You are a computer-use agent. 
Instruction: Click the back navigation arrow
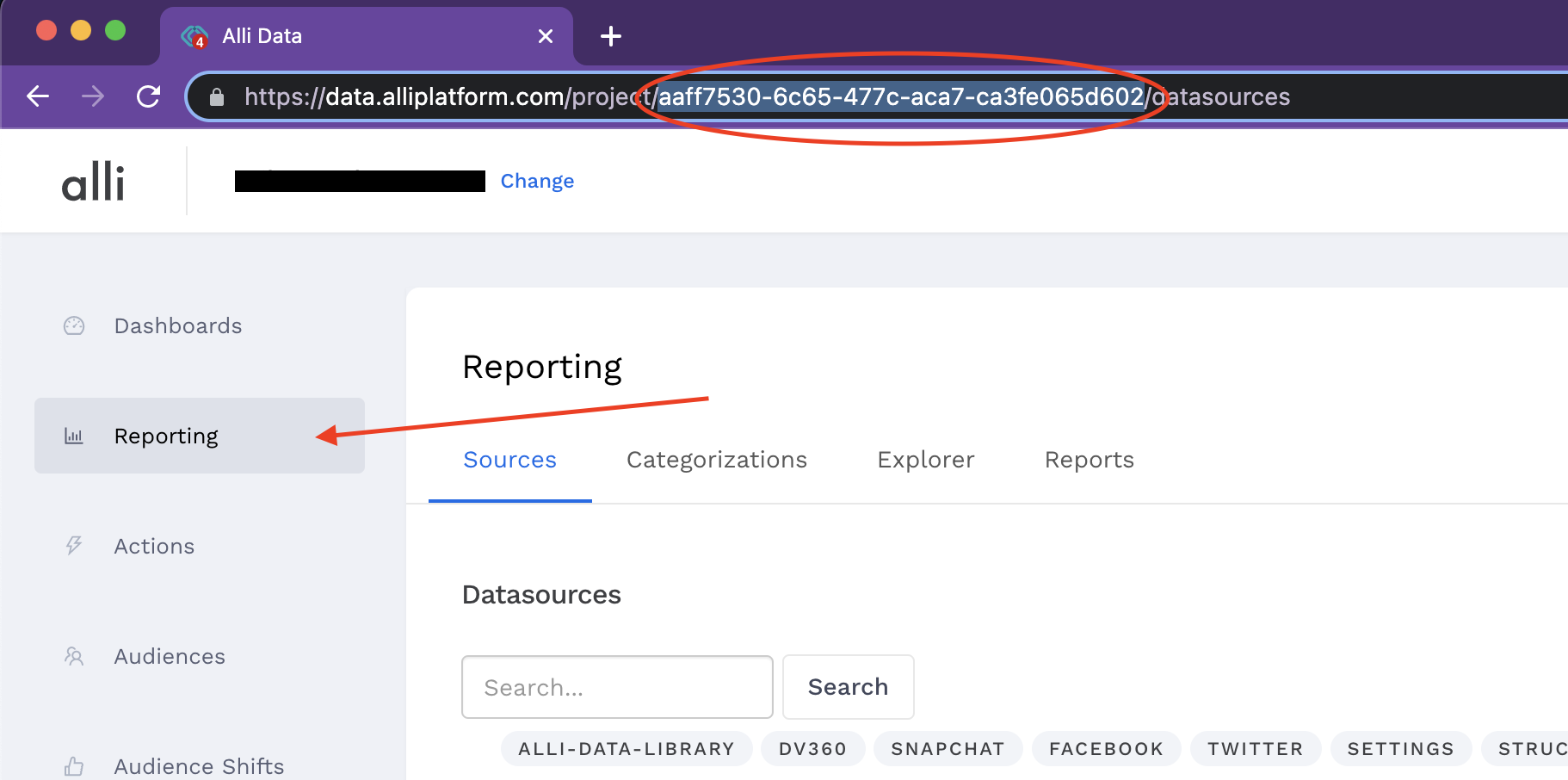[x=38, y=96]
